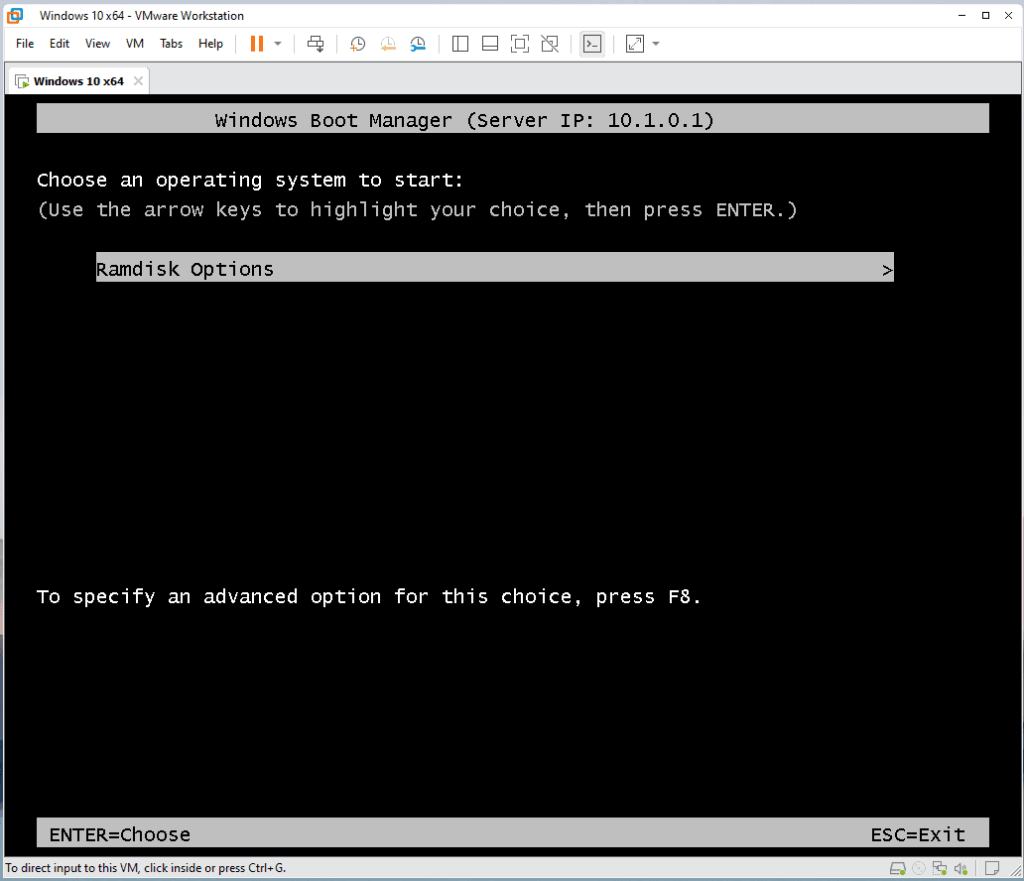Revert the VM to its previous snapshot

pos(388,44)
